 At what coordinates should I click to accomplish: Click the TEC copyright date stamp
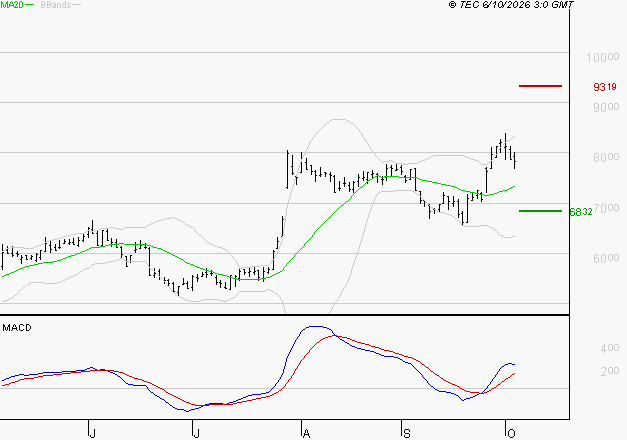tap(511, 5)
